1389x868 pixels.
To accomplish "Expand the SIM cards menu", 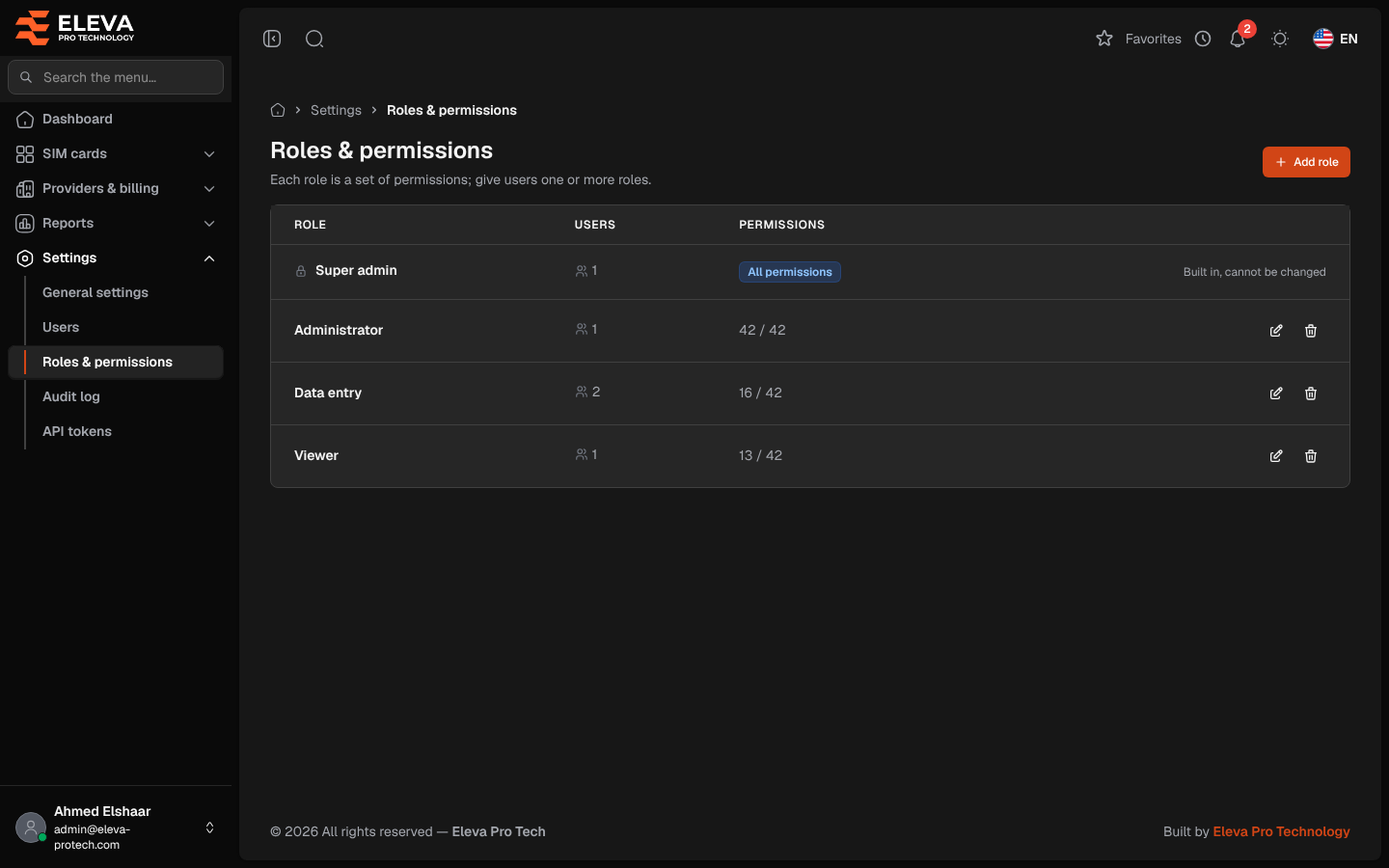I will pos(116,153).
